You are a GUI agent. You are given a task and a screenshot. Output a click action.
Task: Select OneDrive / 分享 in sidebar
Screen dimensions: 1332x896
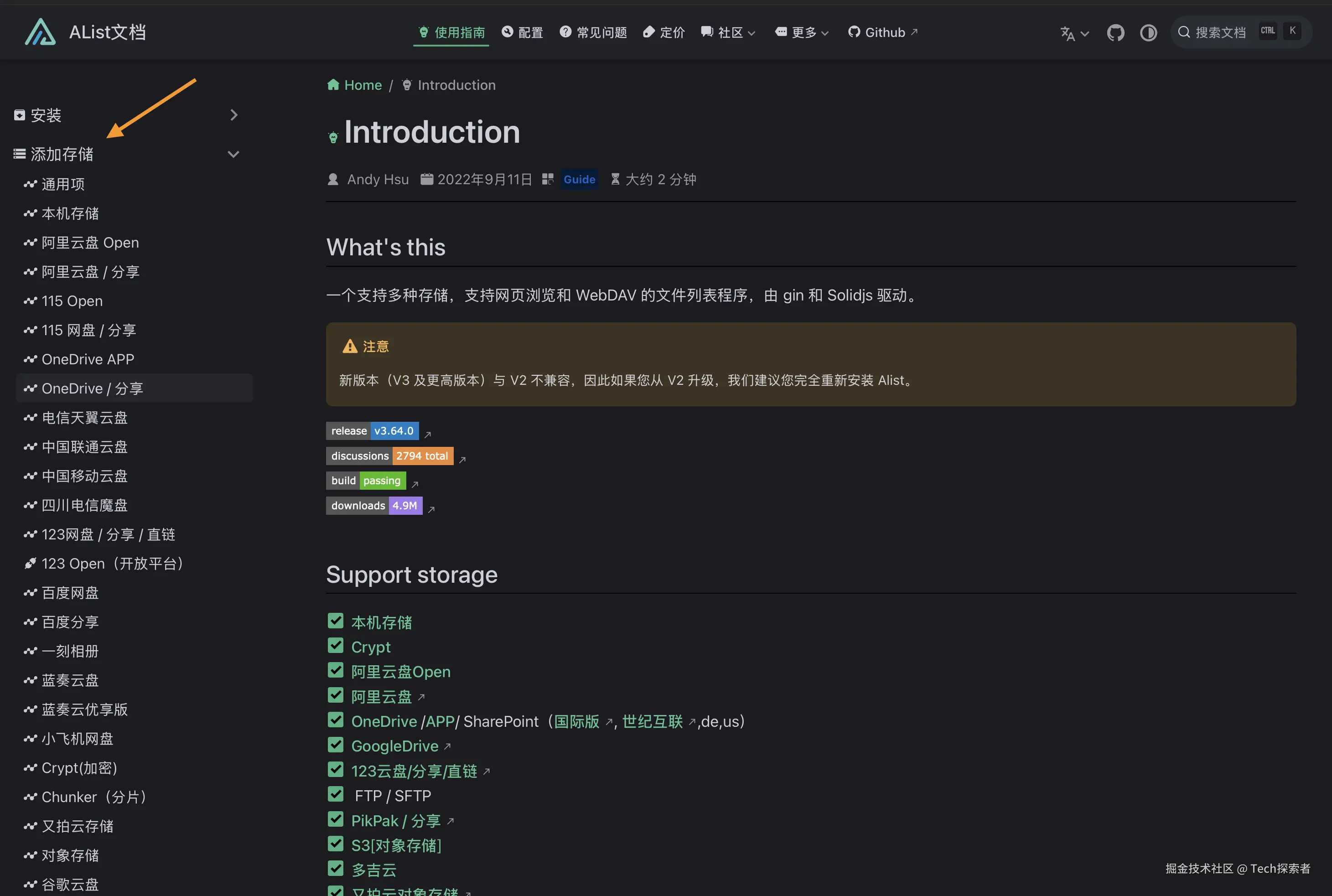pos(134,388)
